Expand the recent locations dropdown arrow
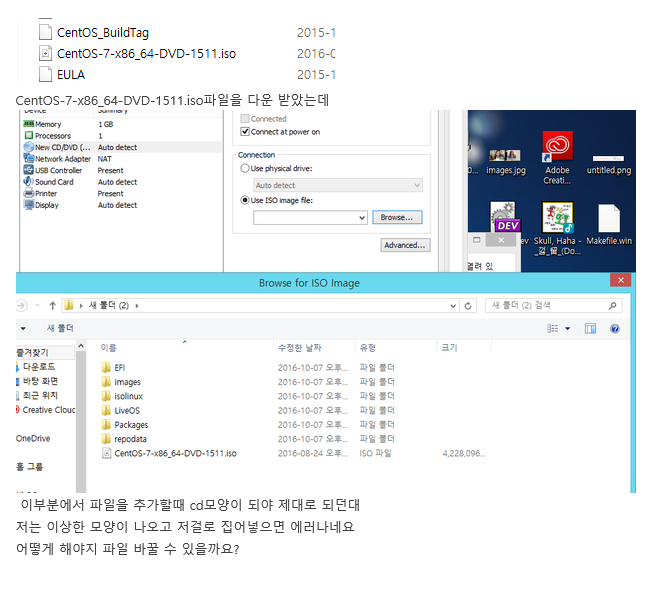This screenshot has width=667, height=596. [37, 305]
